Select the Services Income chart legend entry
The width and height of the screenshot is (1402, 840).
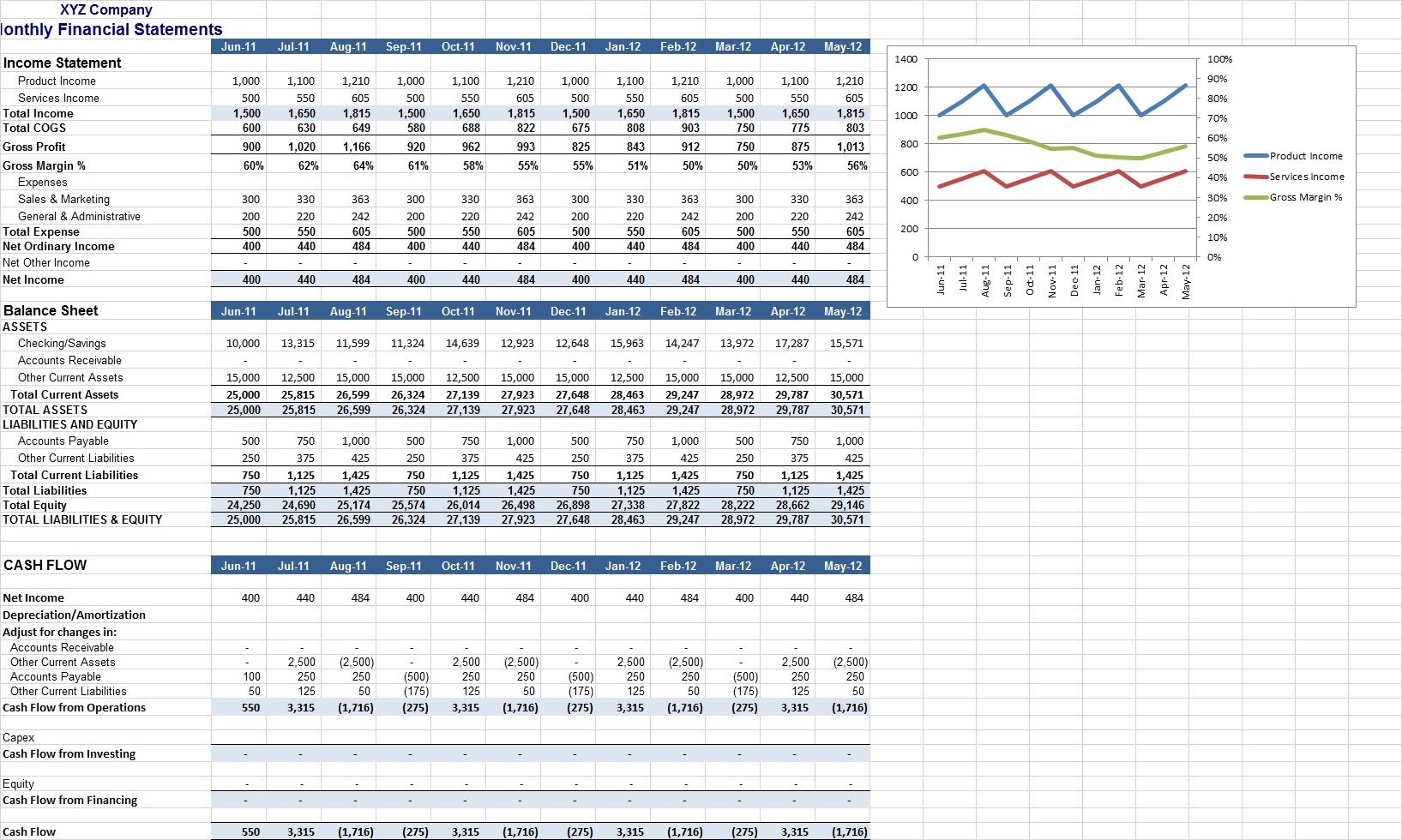click(1306, 177)
